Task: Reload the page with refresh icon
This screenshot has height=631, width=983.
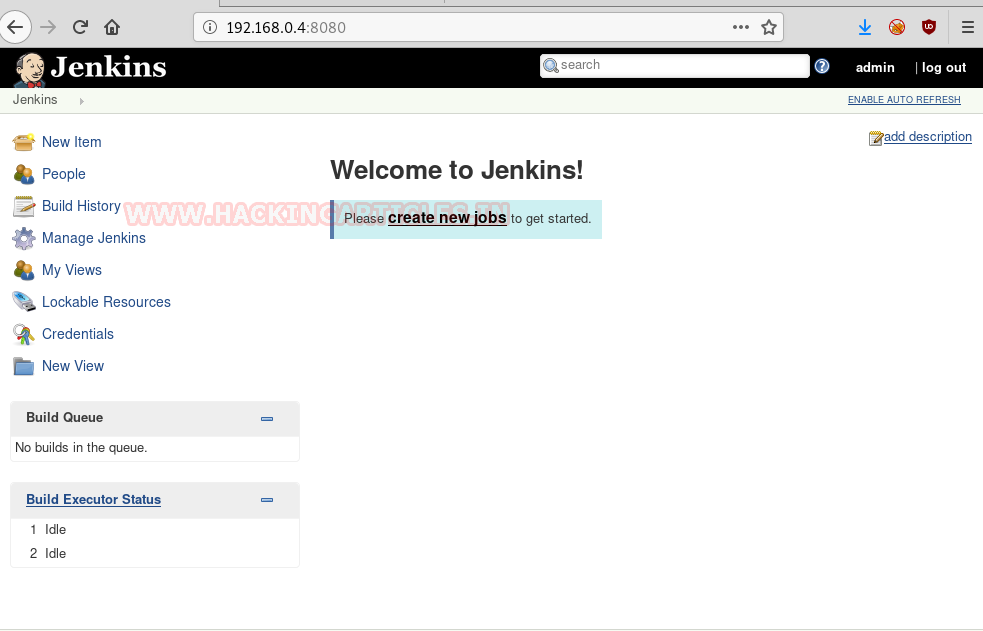Action: point(80,27)
